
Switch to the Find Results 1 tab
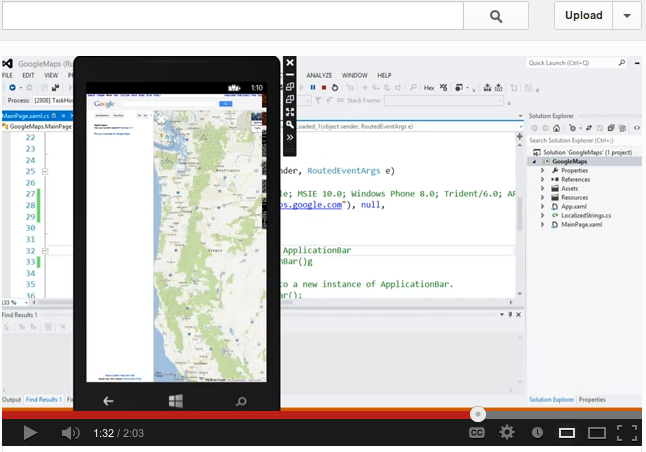(44, 399)
